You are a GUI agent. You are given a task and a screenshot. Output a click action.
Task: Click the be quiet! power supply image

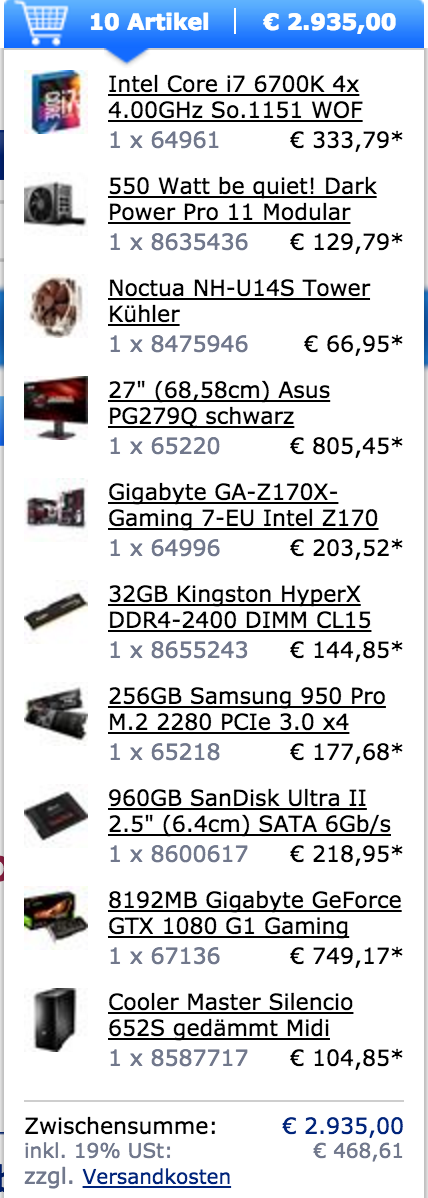(x=55, y=205)
